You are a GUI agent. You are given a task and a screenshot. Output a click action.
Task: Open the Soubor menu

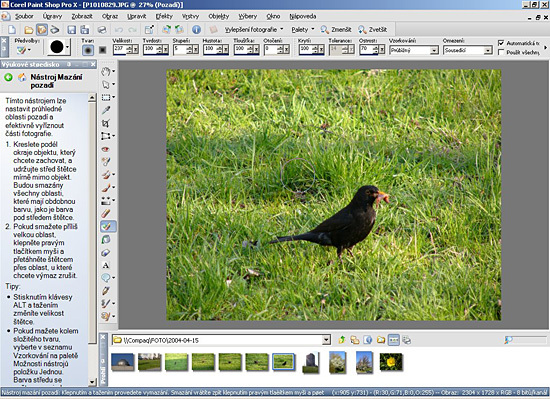[x=24, y=16]
